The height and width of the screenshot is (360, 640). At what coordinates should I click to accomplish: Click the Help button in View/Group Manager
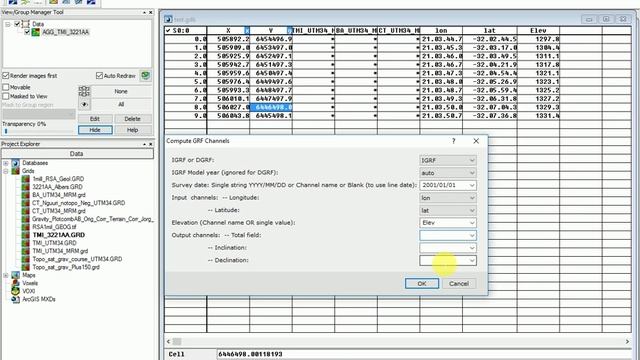point(132,130)
